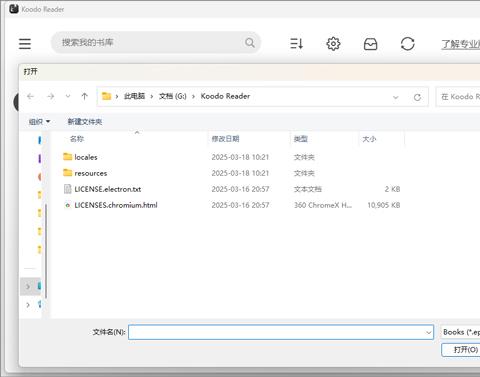The width and height of the screenshot is (480, 377).
Task: Open the Koodo Reader hamburger menu
Action: (x=25, y=44)
